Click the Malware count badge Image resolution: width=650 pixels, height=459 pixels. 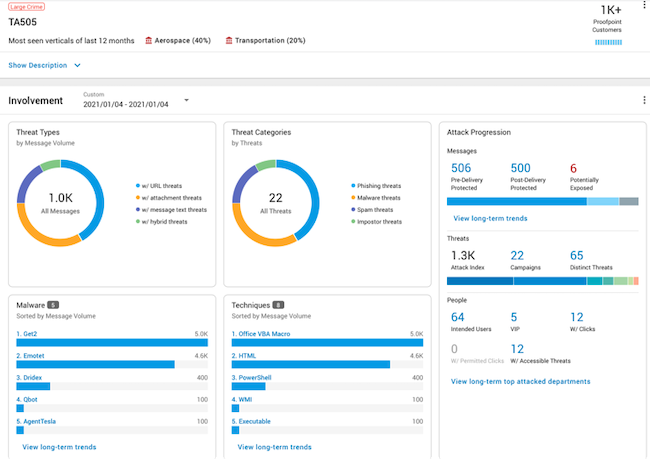coord(53,305)
